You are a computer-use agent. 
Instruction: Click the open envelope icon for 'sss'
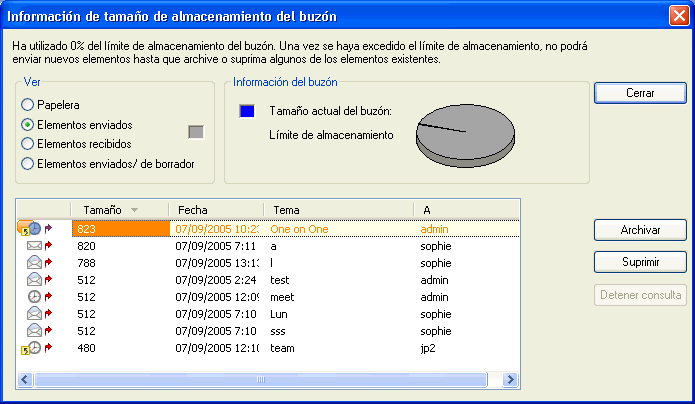[34, 330]
